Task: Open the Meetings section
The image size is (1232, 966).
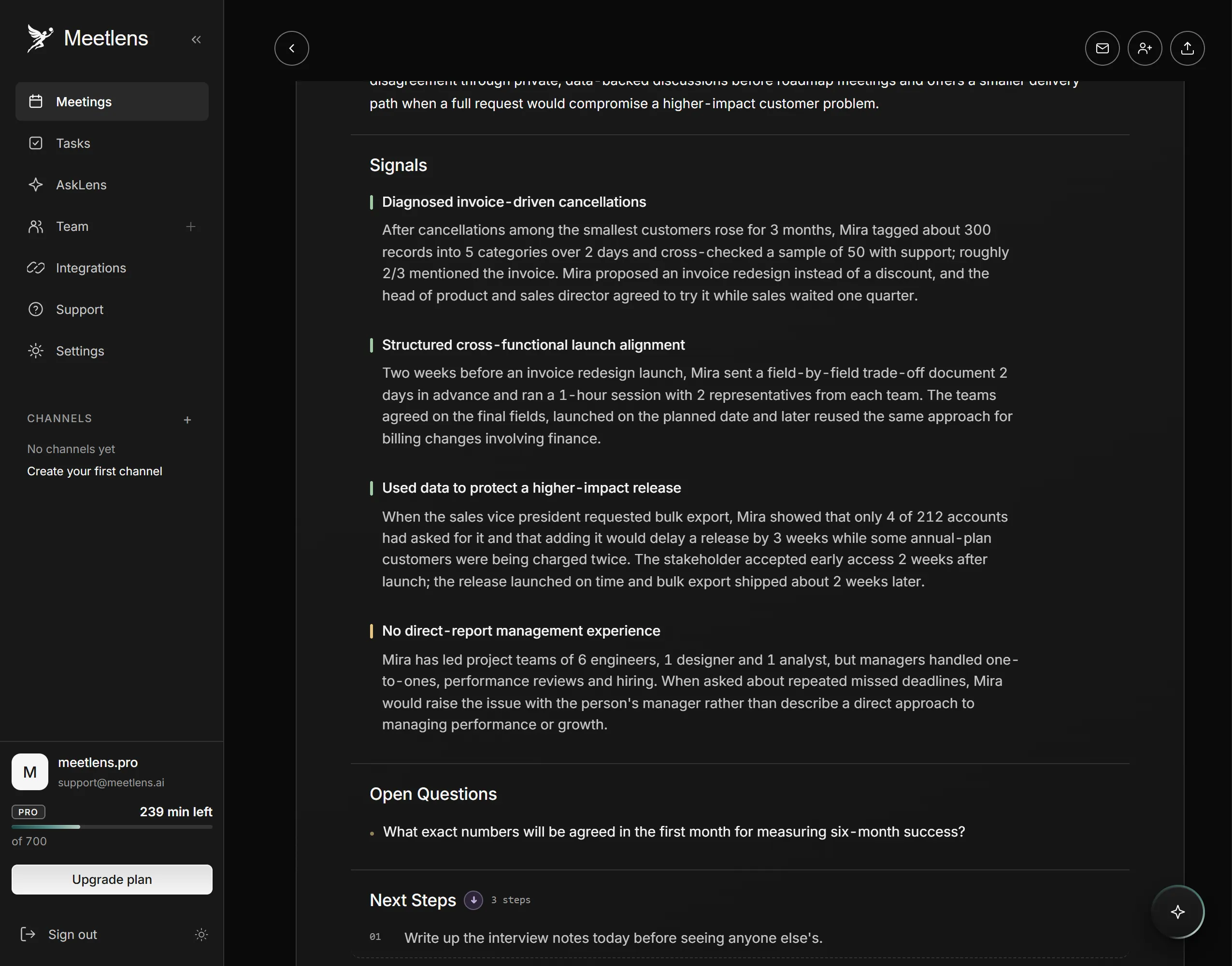Action: (x=112, y=102)
